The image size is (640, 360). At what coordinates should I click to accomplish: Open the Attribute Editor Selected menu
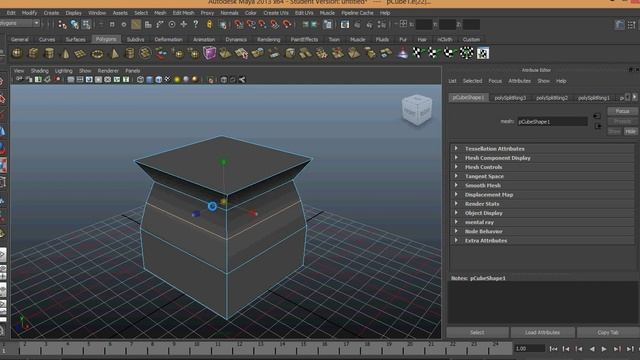coord(472,81)
